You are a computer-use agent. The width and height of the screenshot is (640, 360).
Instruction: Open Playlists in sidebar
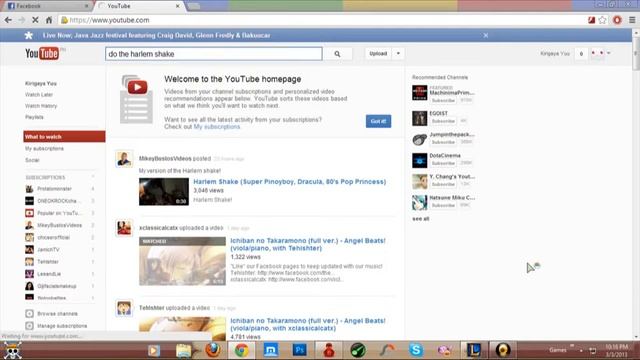click(34, 117)
